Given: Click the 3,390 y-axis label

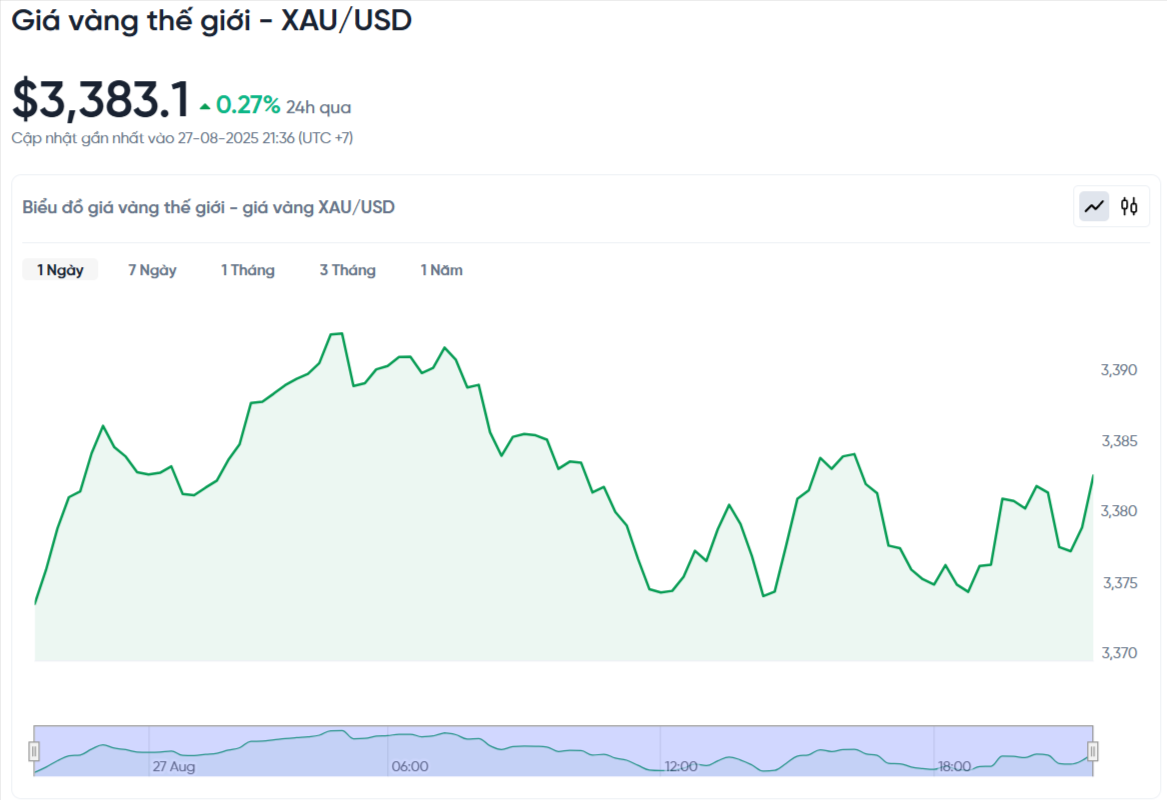Looking at the screenshot, I should point(1119,370).
